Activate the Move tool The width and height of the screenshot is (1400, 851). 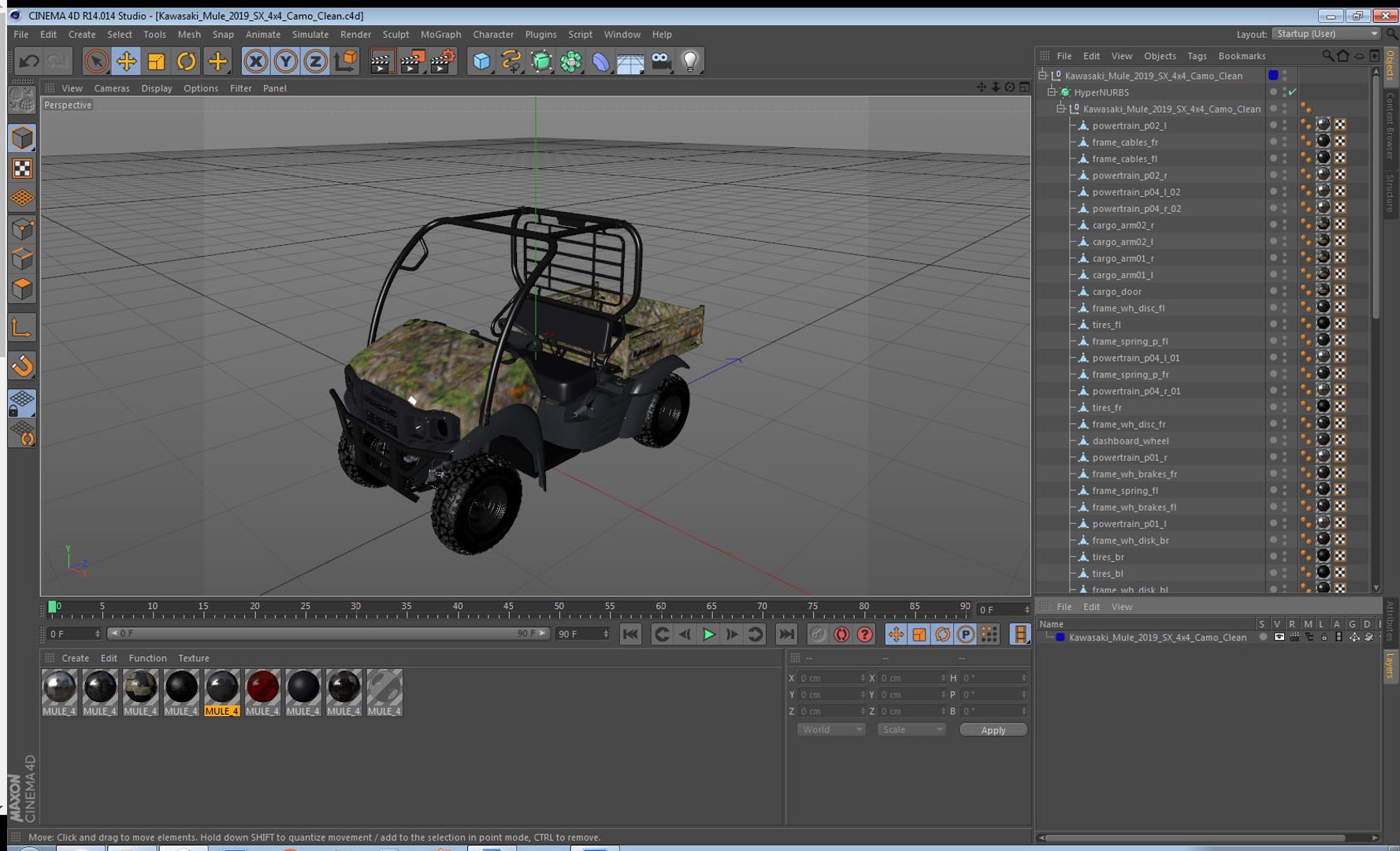point(126,61)
